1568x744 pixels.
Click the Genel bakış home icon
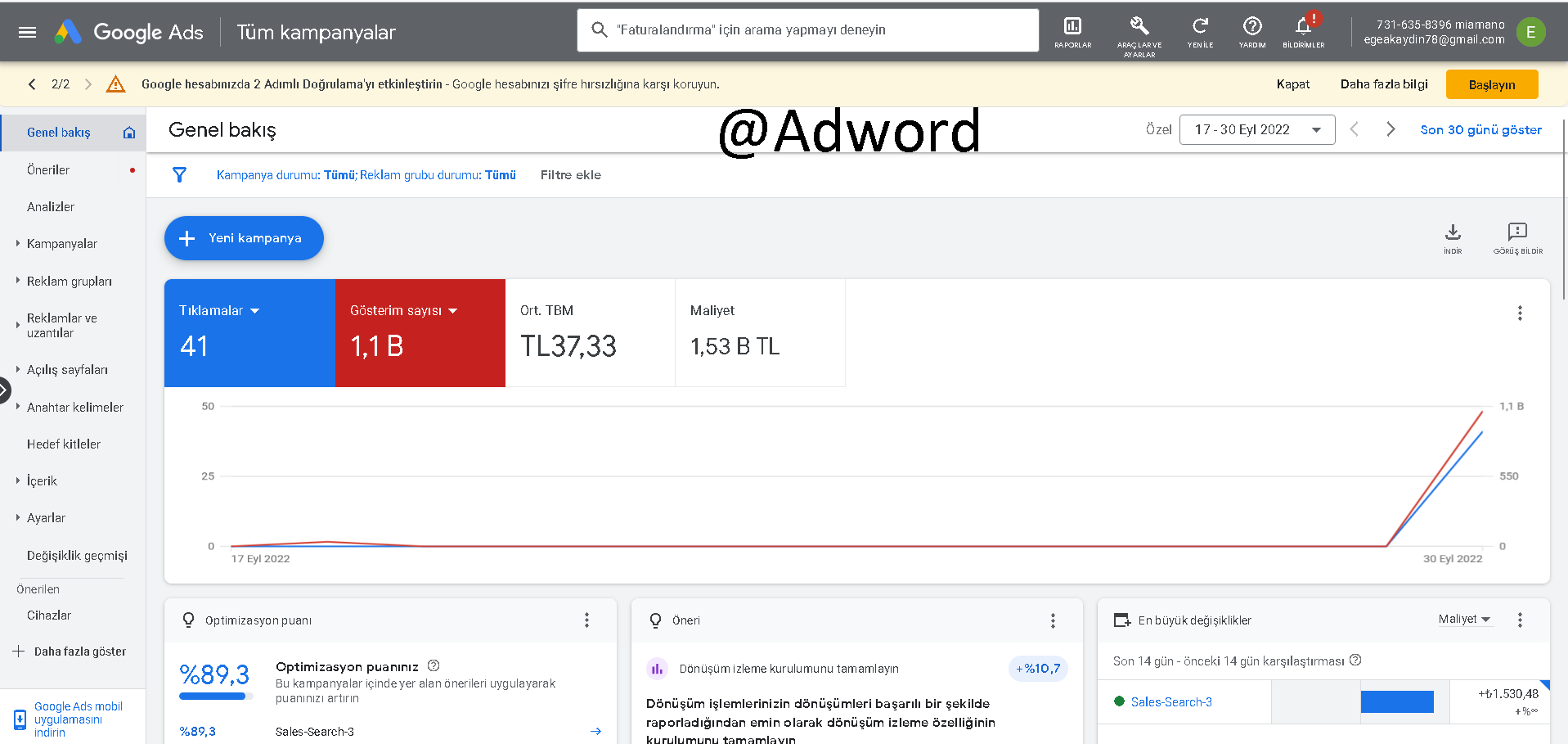coord(129,133)
